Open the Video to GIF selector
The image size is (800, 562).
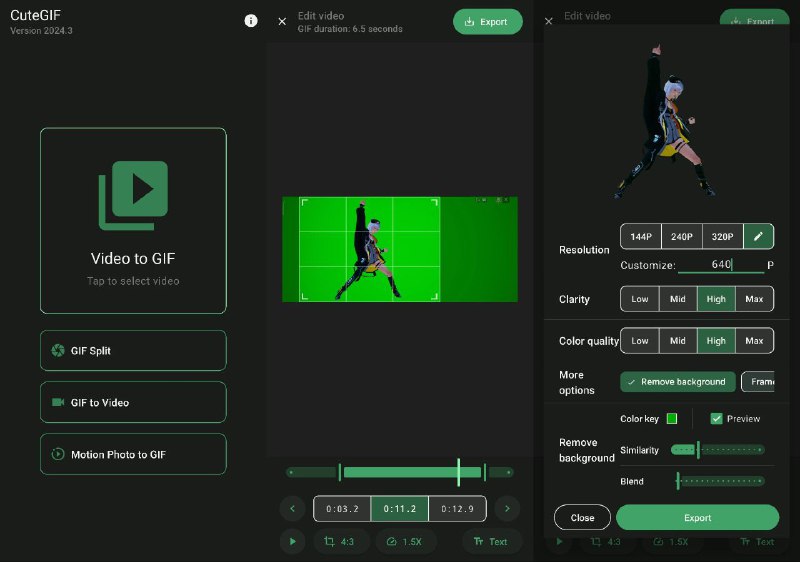(133, 221)
